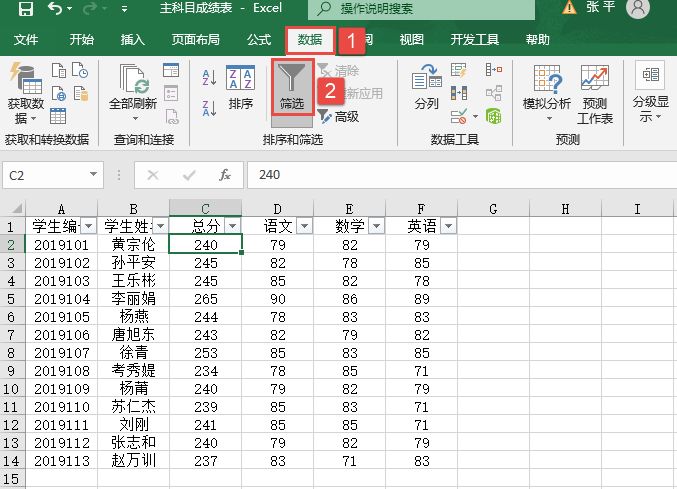Expand the Data Validation dropdown arrow
The image size is (677, 489).
(475, 116)
